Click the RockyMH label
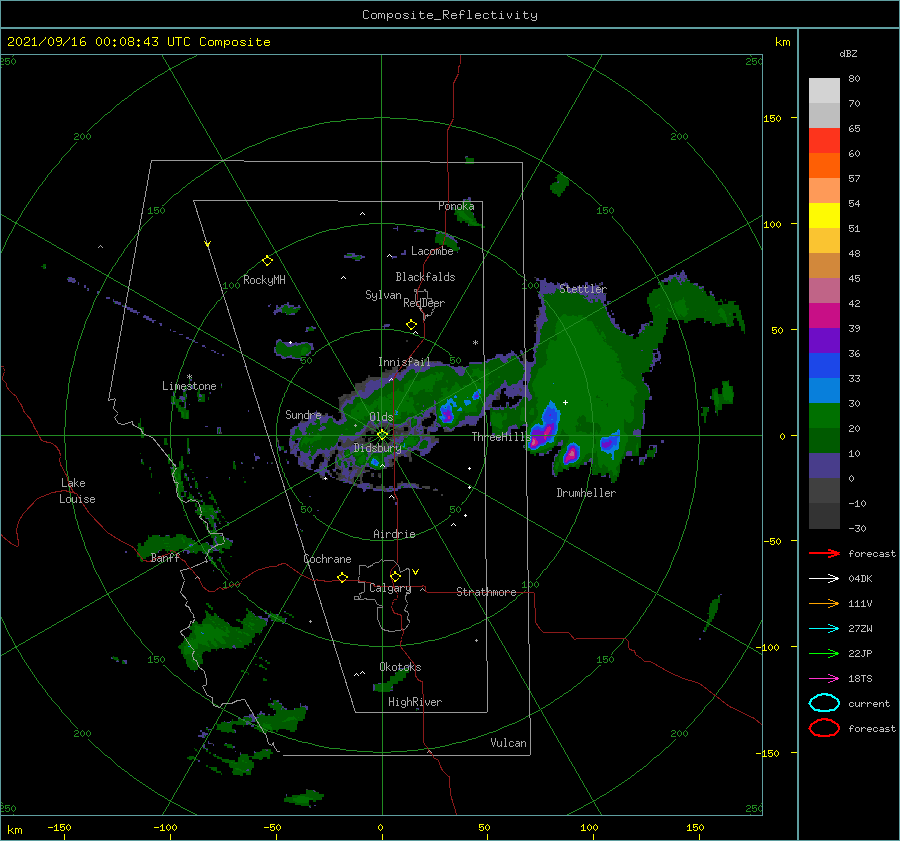 (264, 280)
